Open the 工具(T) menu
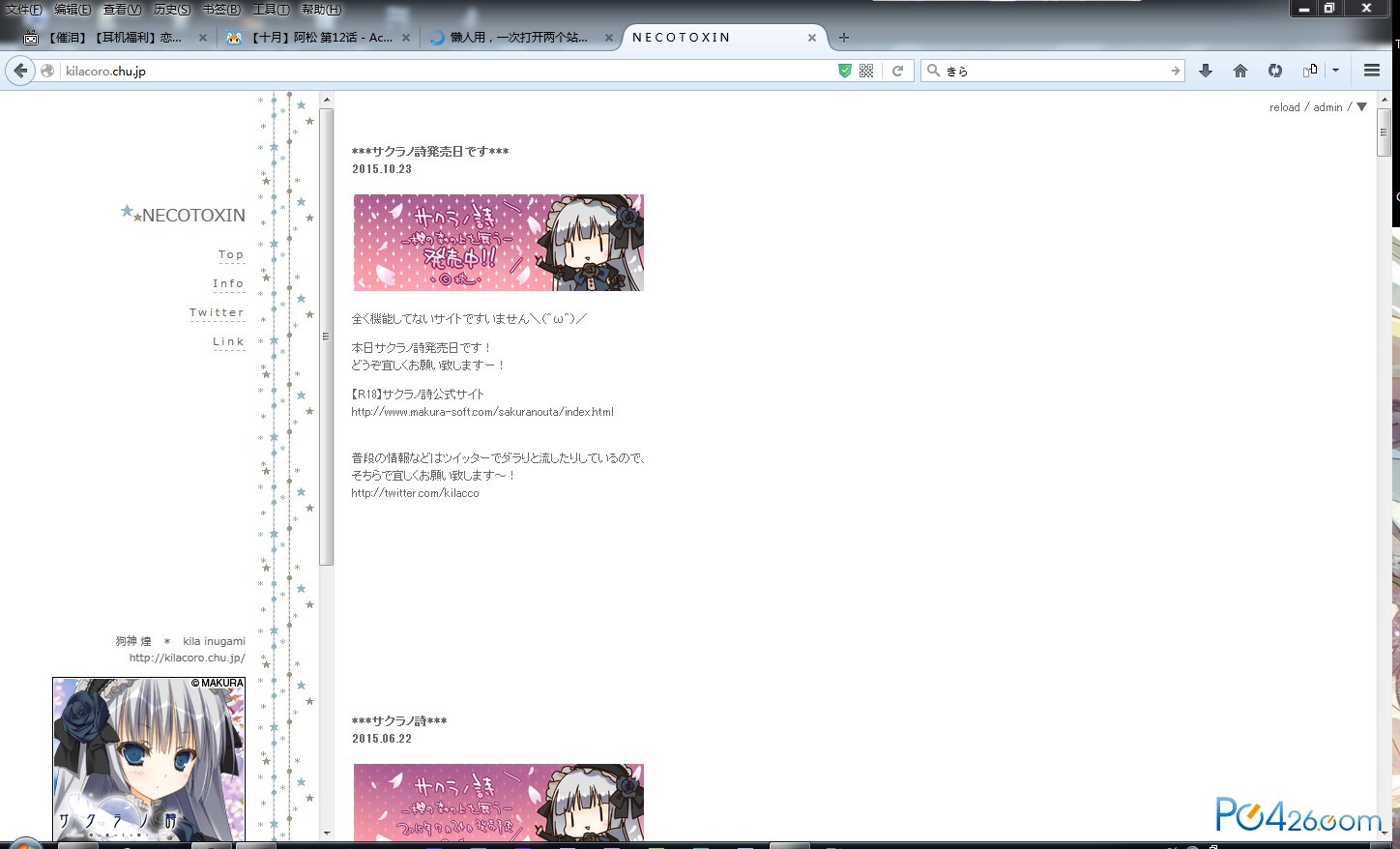This screenshot has height=849, width=1400. pos(271,10)
